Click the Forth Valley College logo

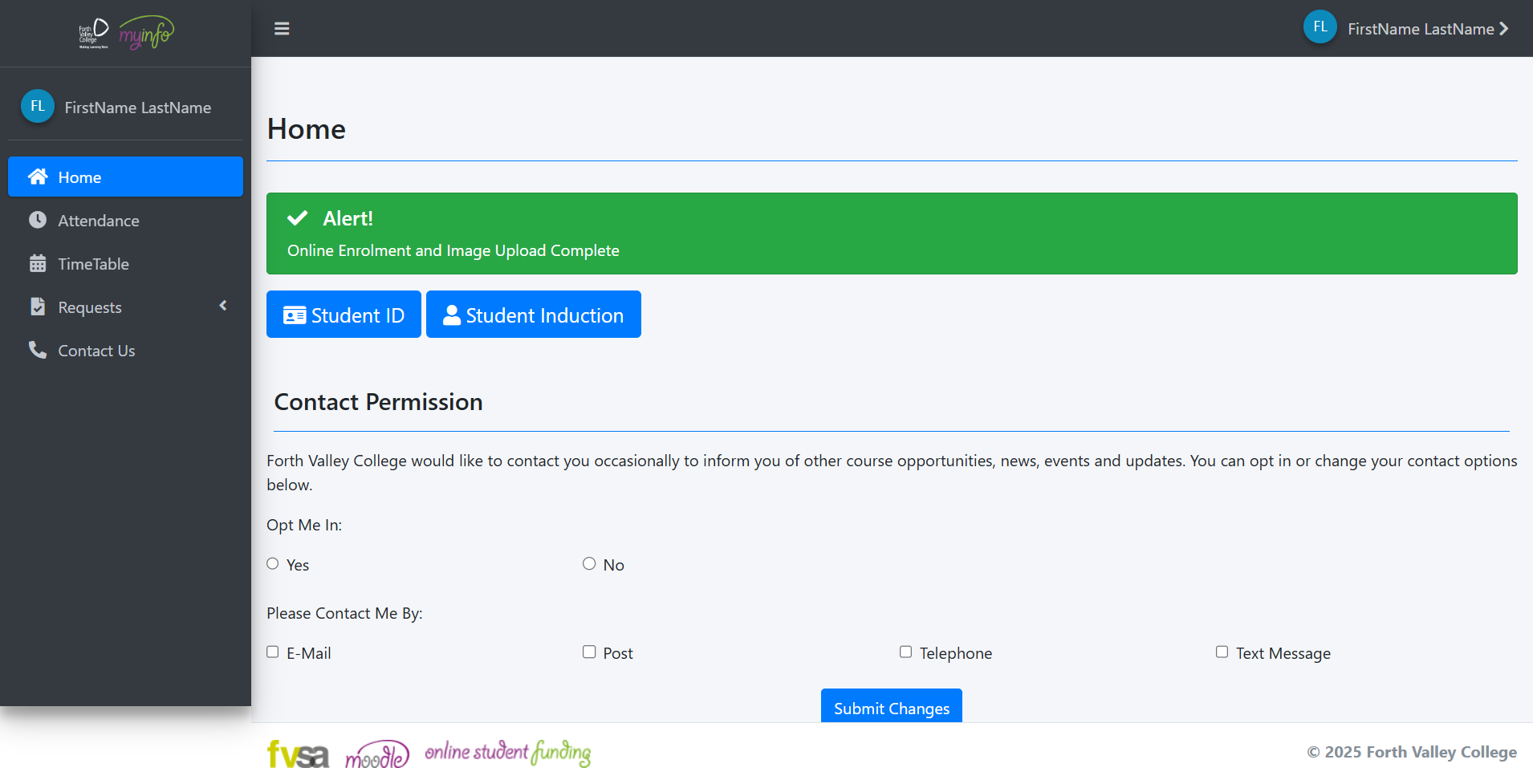point(93,33)
